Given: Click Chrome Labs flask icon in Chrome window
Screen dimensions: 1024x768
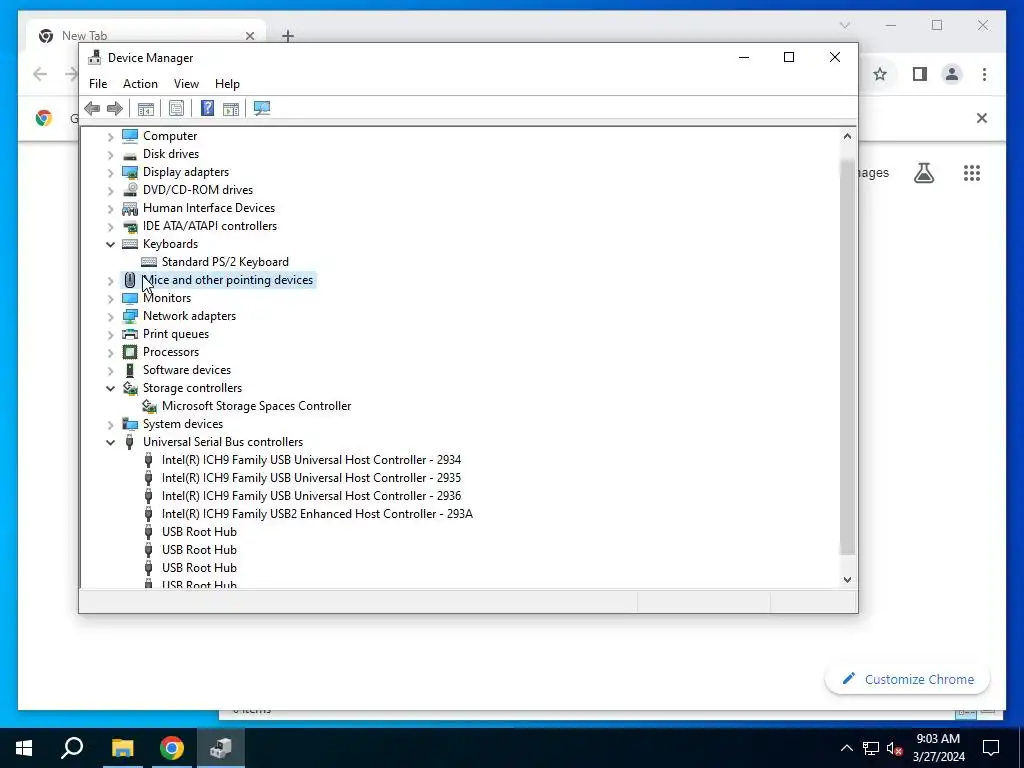Looking at the screenshot, I should pos(923,173).
